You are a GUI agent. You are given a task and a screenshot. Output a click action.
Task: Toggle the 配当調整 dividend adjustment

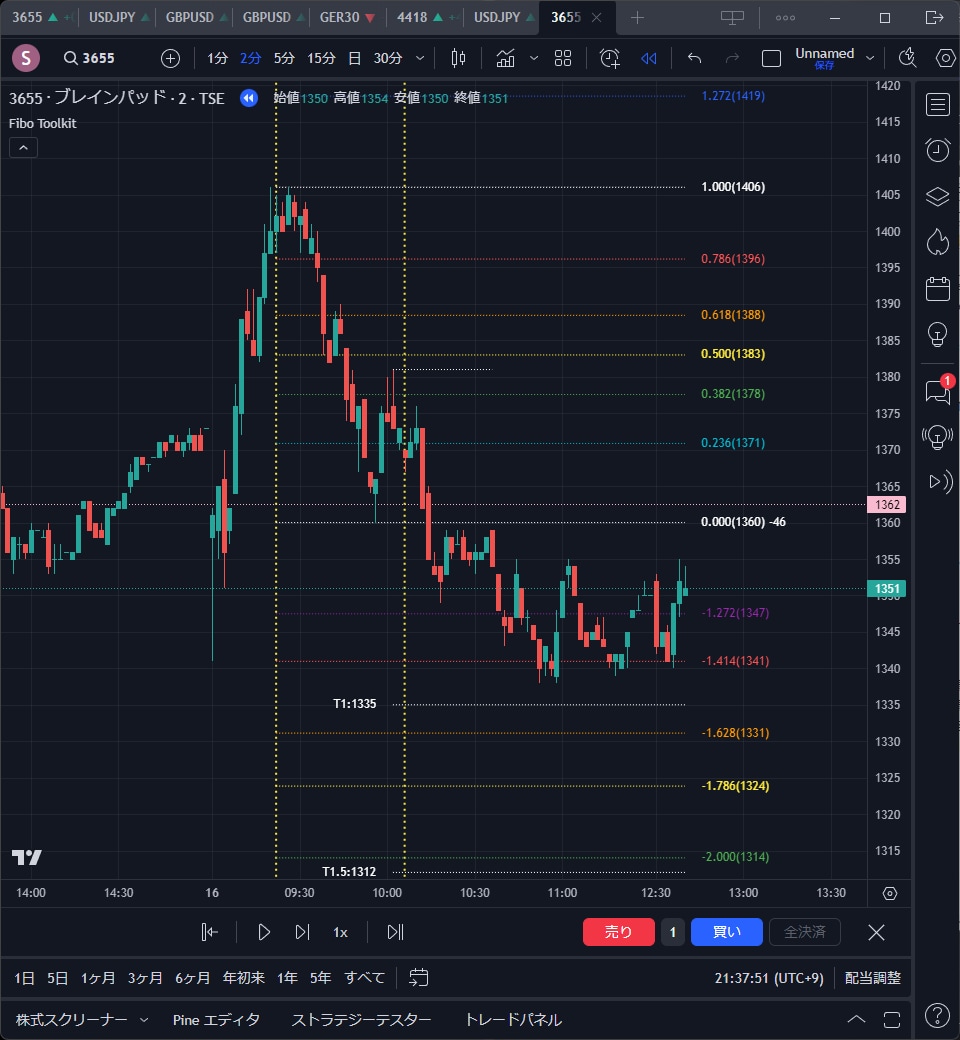click(x=872, y=978)
